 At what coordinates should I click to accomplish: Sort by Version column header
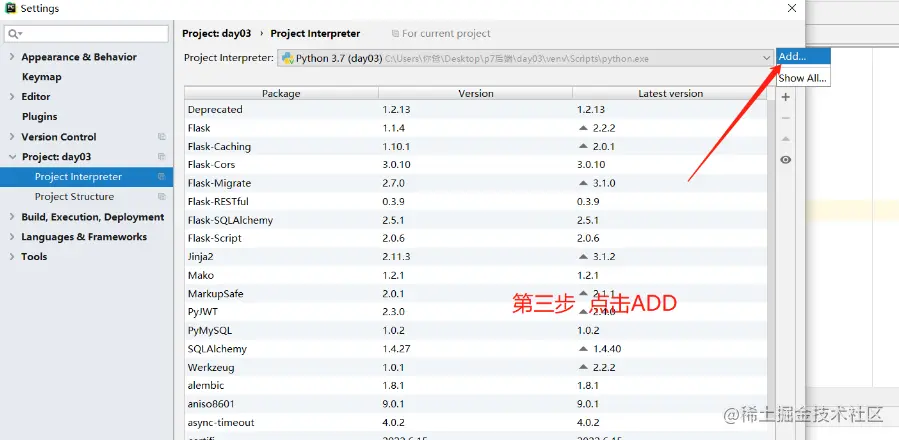476,94
